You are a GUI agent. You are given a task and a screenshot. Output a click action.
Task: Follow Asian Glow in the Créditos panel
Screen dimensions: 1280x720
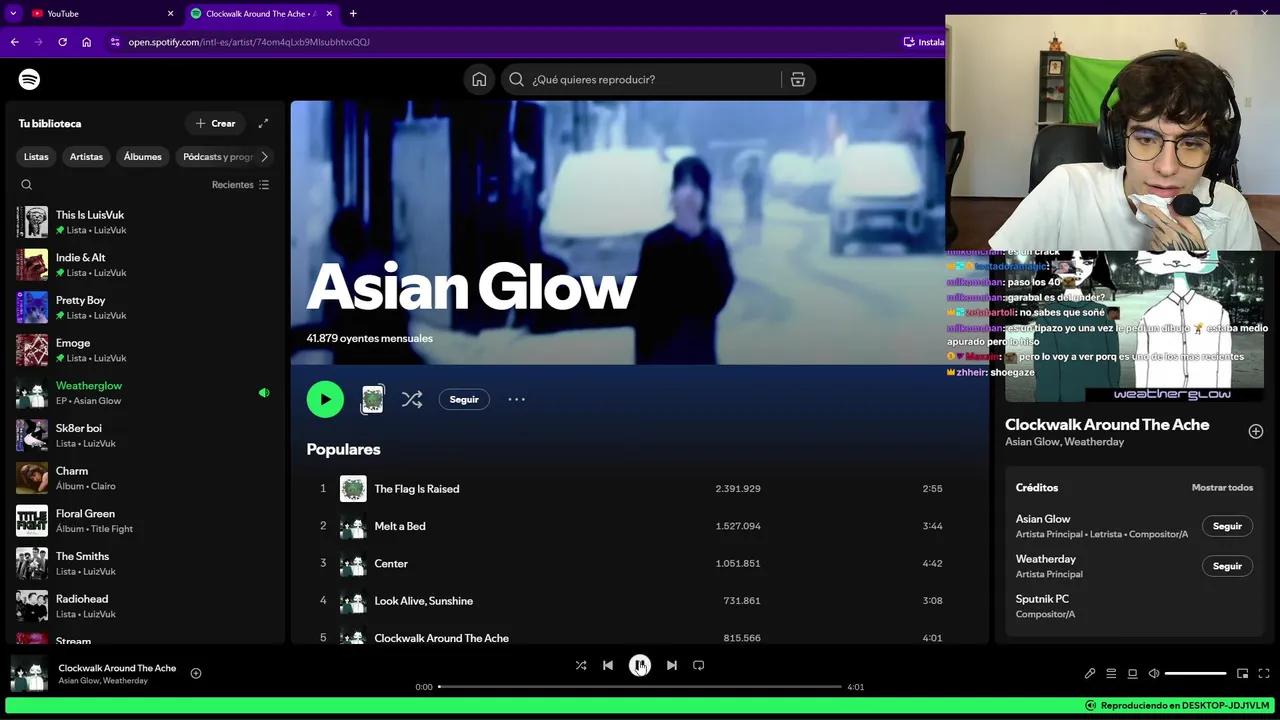point(1227,526)
